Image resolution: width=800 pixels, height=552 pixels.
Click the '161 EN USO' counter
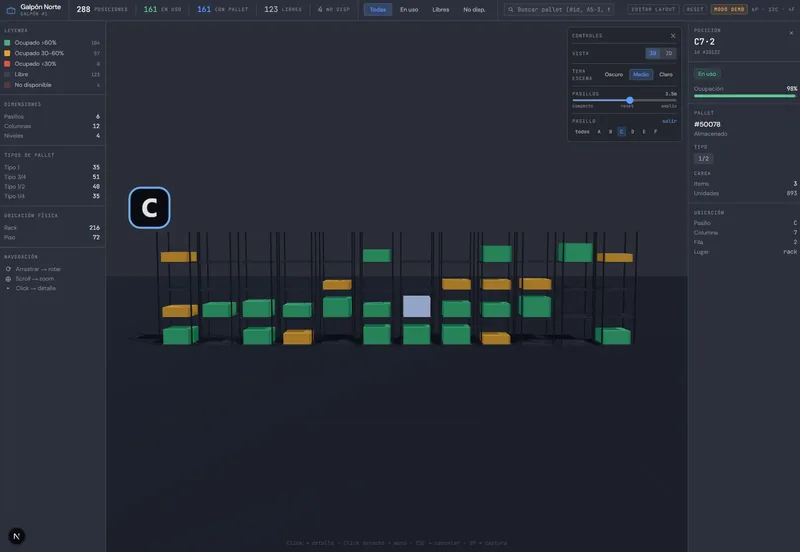click(x=162, y=9)
